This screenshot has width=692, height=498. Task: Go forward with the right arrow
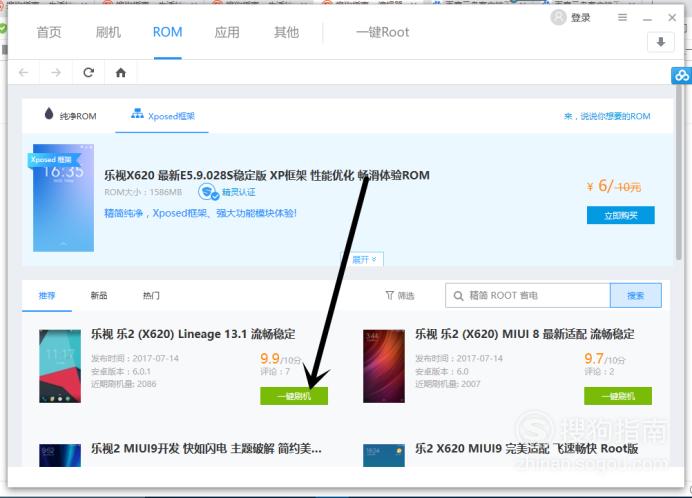point(56,72)
